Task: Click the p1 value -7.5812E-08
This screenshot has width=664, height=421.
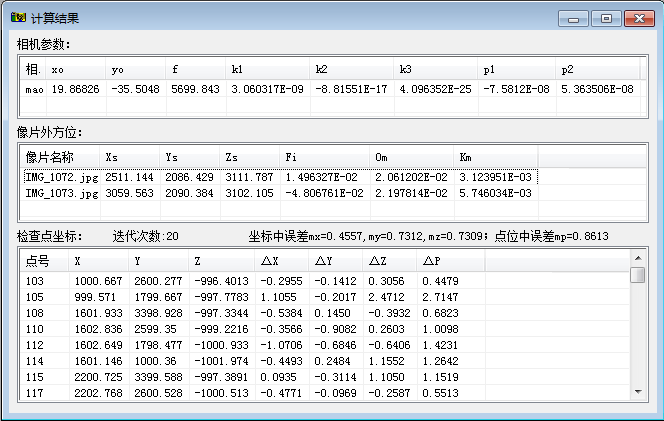Action: (x=516, y=89)
